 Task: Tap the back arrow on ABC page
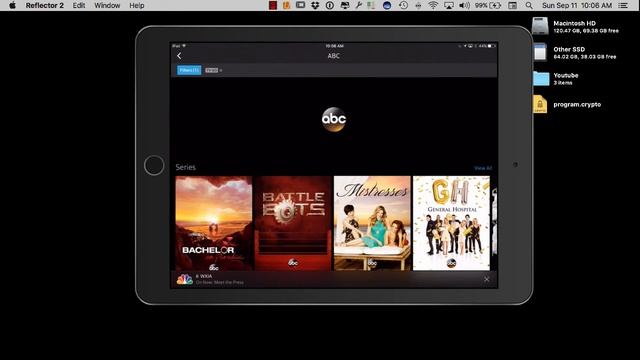tap(179, 56)
